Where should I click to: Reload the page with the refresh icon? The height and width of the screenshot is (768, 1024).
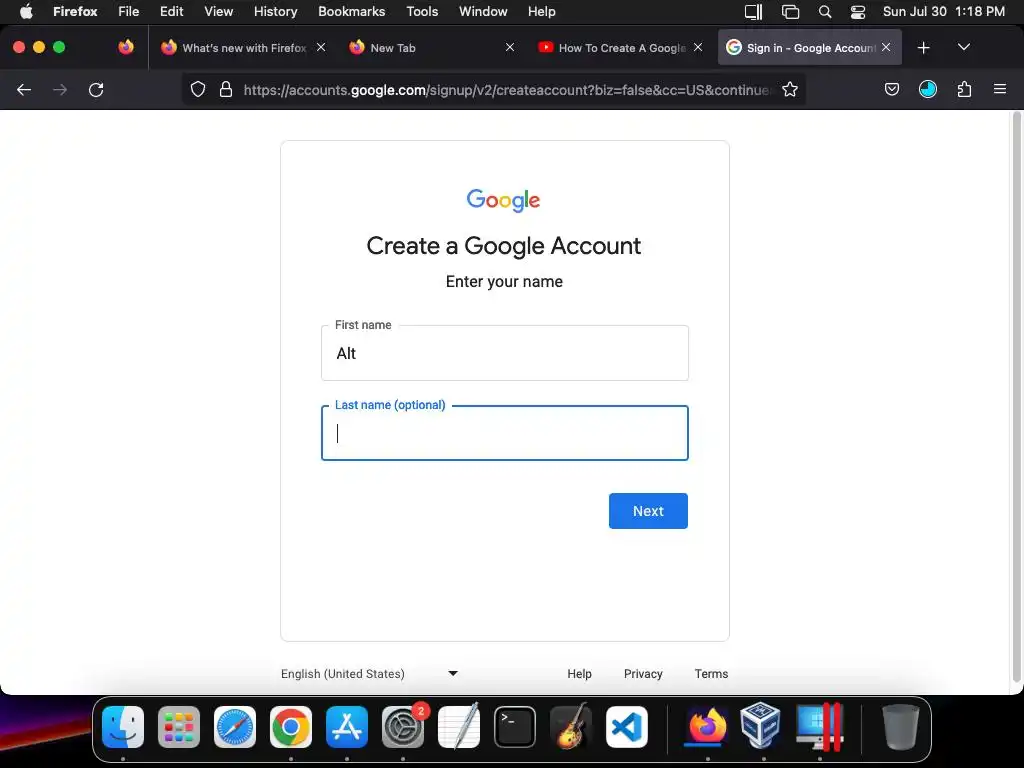coord(96,89)
